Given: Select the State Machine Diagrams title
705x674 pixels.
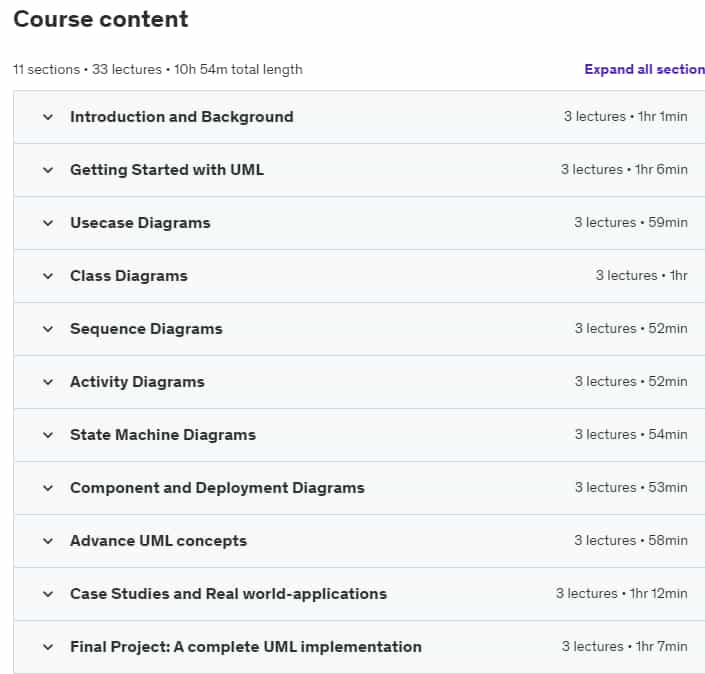Looking at the screenshot, I should point(163,435).
